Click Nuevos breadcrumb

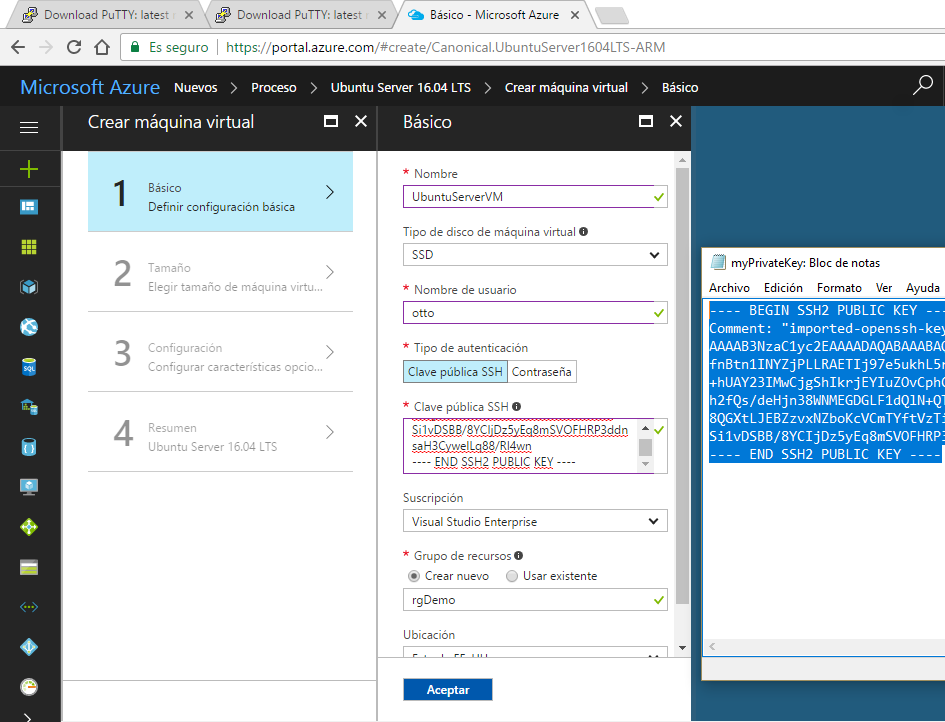pyautogui.click(x=196, y=87)
